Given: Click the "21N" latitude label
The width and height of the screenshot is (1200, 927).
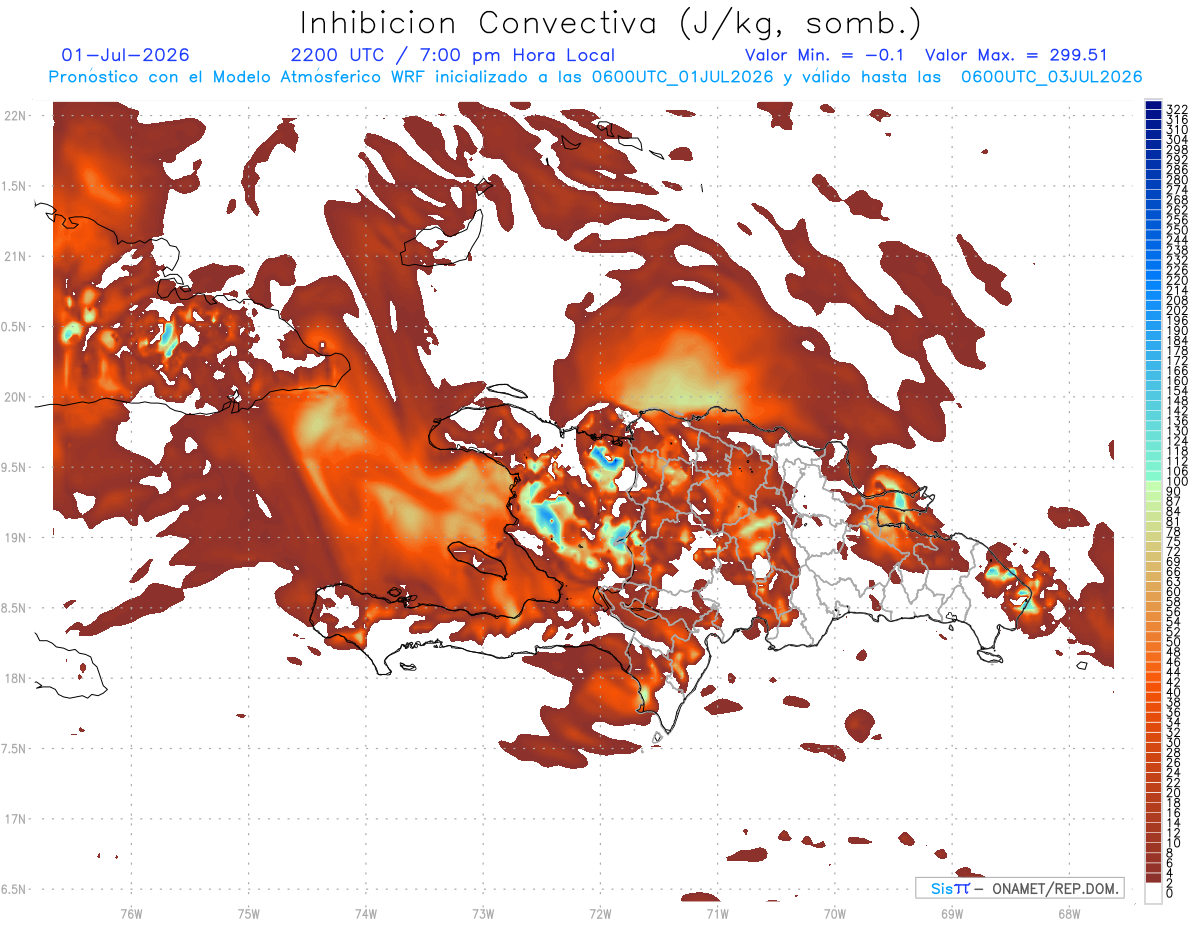Looking at the screenshot, I should click(x=15, y=257).
